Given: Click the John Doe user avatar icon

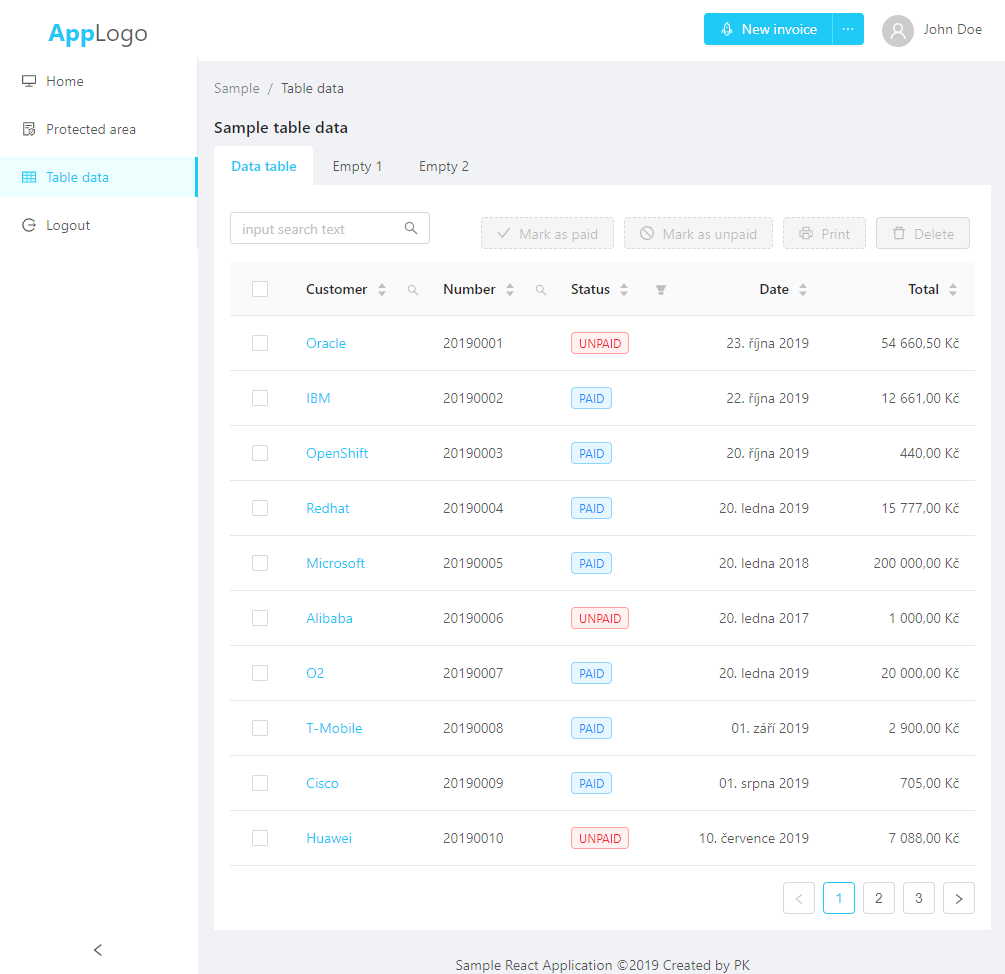Looking at the screenshot, I should (x=897, y=30).
